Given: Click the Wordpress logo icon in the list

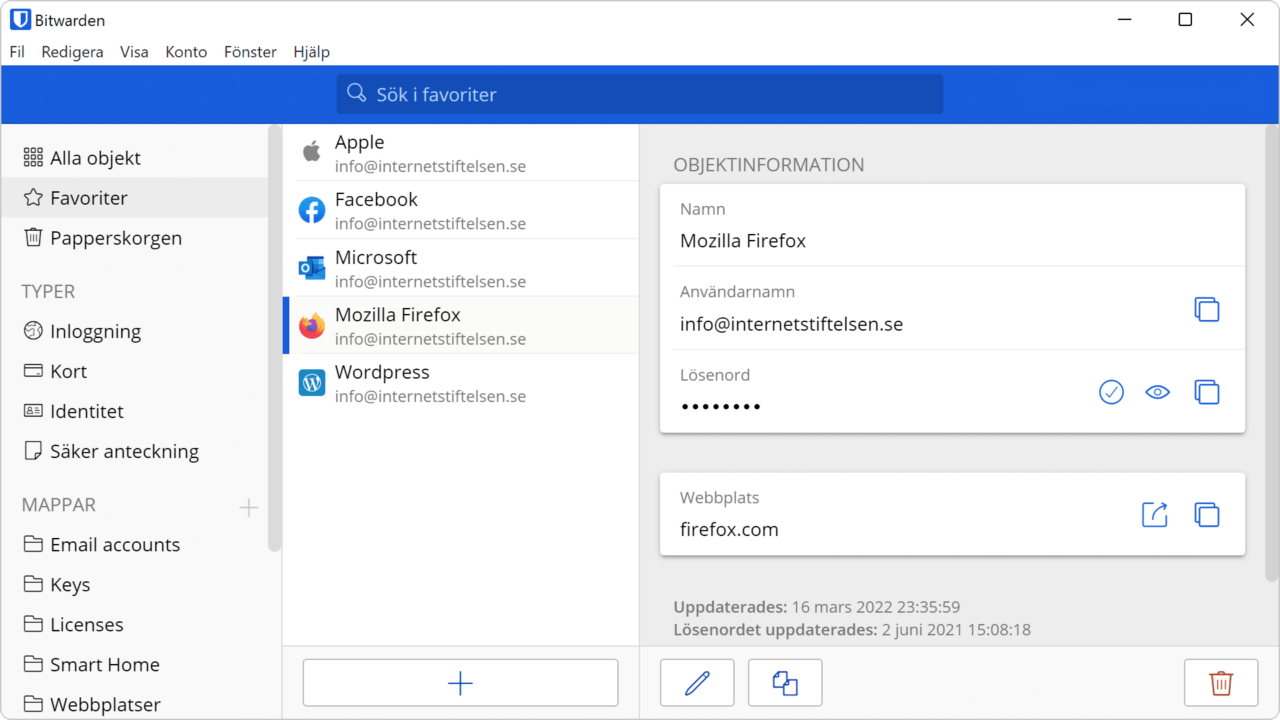Looking at the screenshot, I should (312, 383).
